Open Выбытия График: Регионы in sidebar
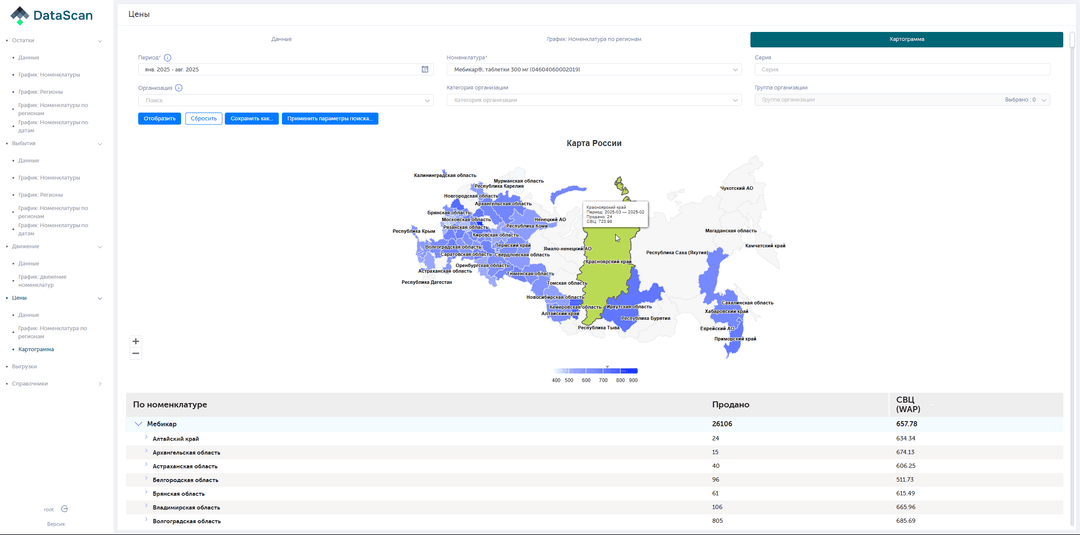 pos(41,194)
